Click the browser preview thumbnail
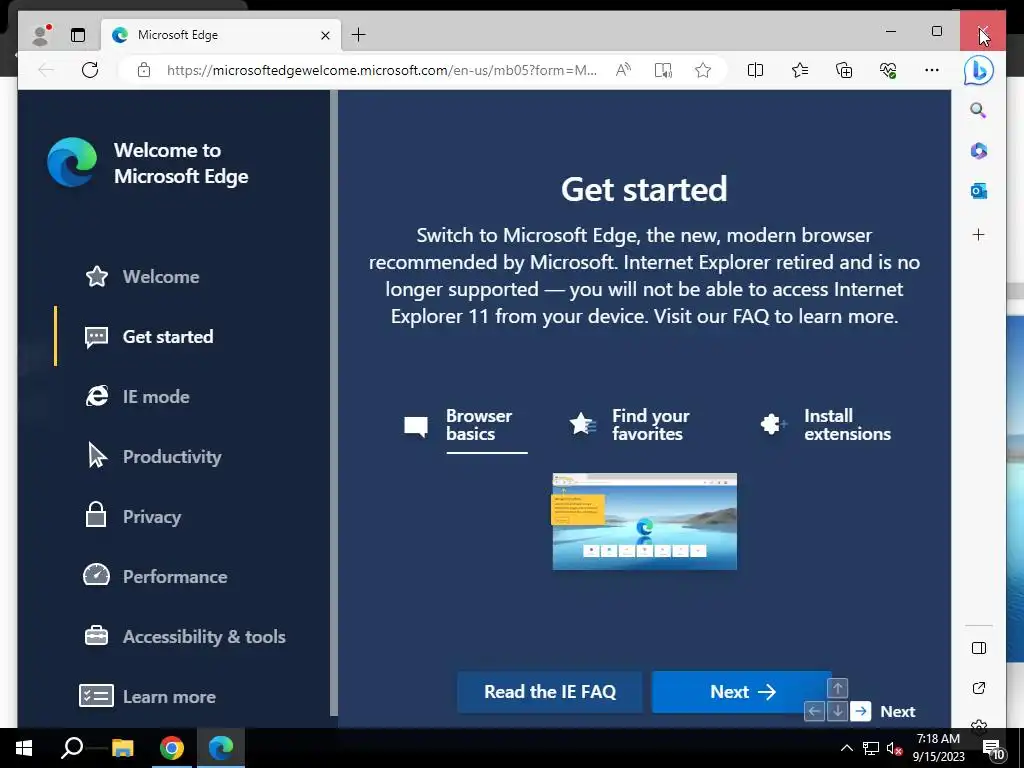 point(645,521)
